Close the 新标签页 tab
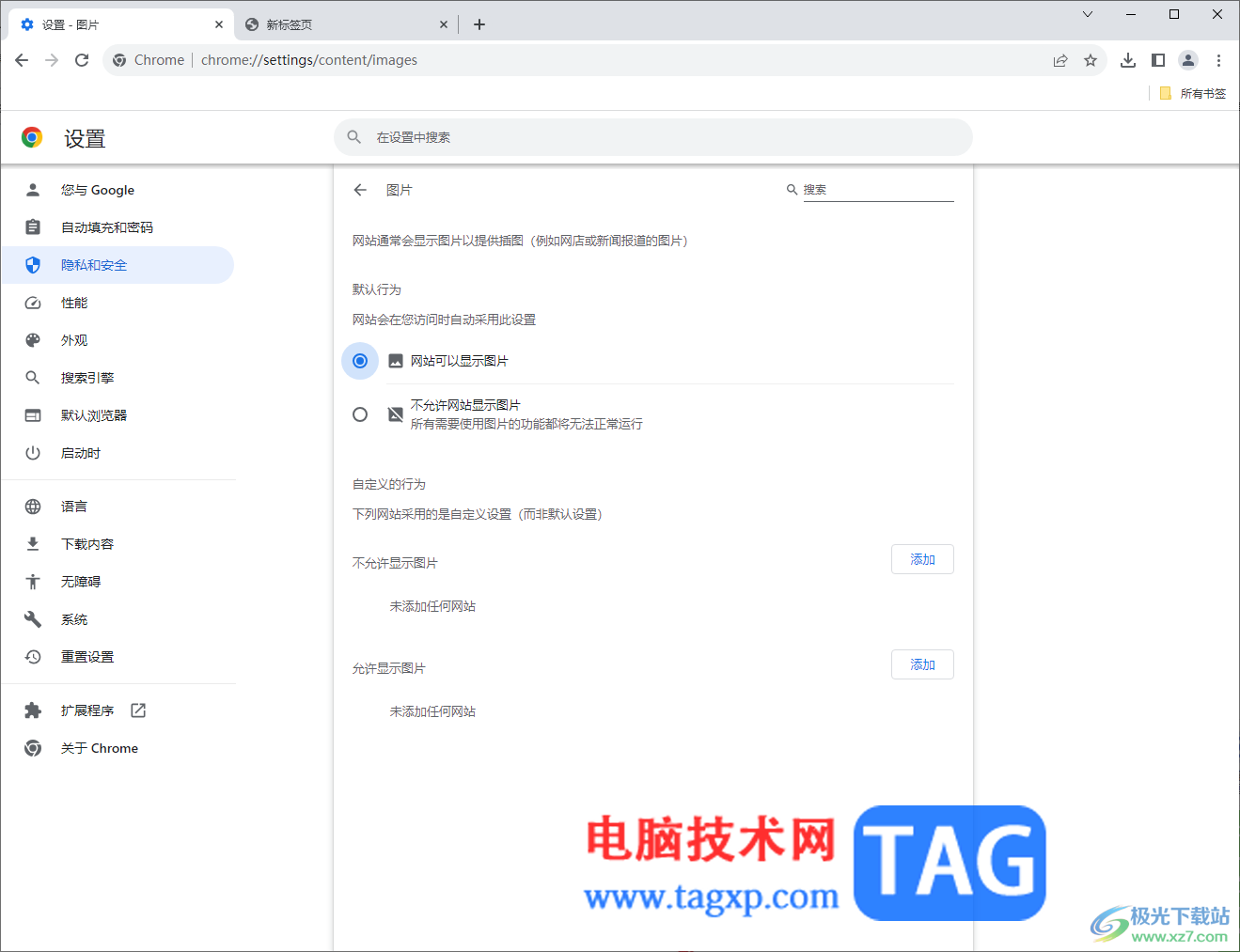This screenshot has height=952, width=1240. tap(444, 24)
